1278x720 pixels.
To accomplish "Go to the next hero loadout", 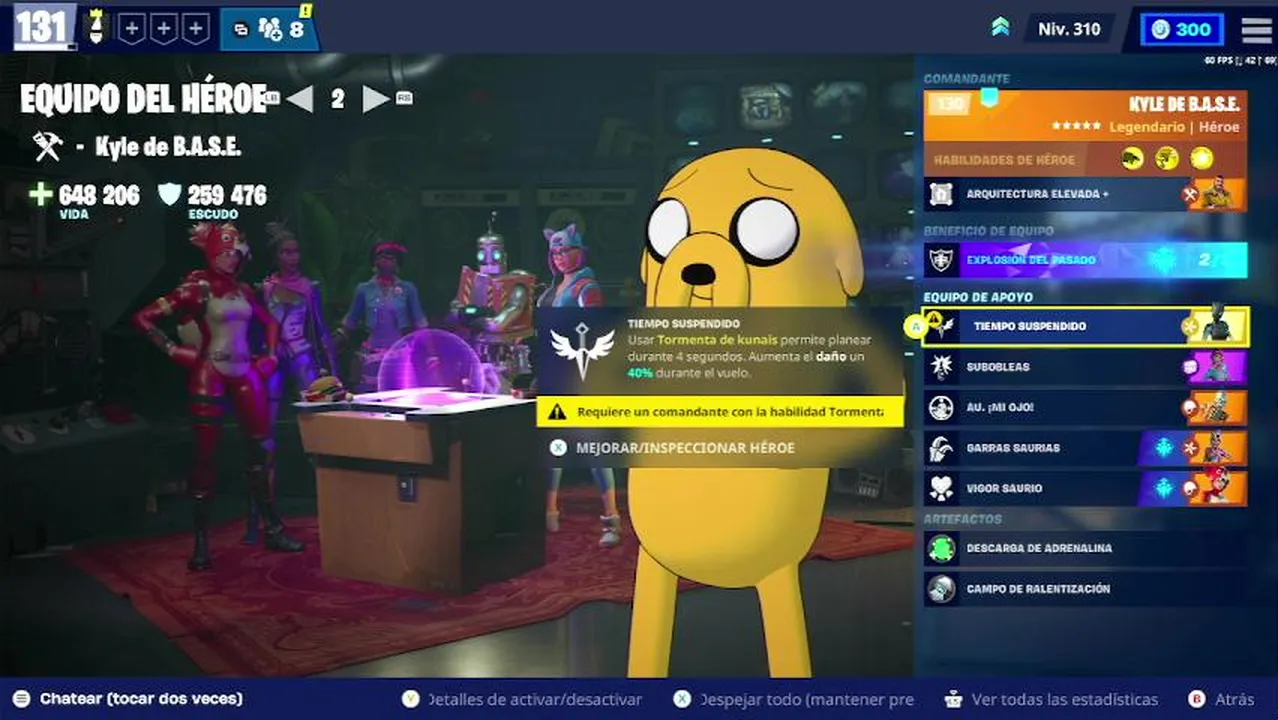I will point(375,98).
